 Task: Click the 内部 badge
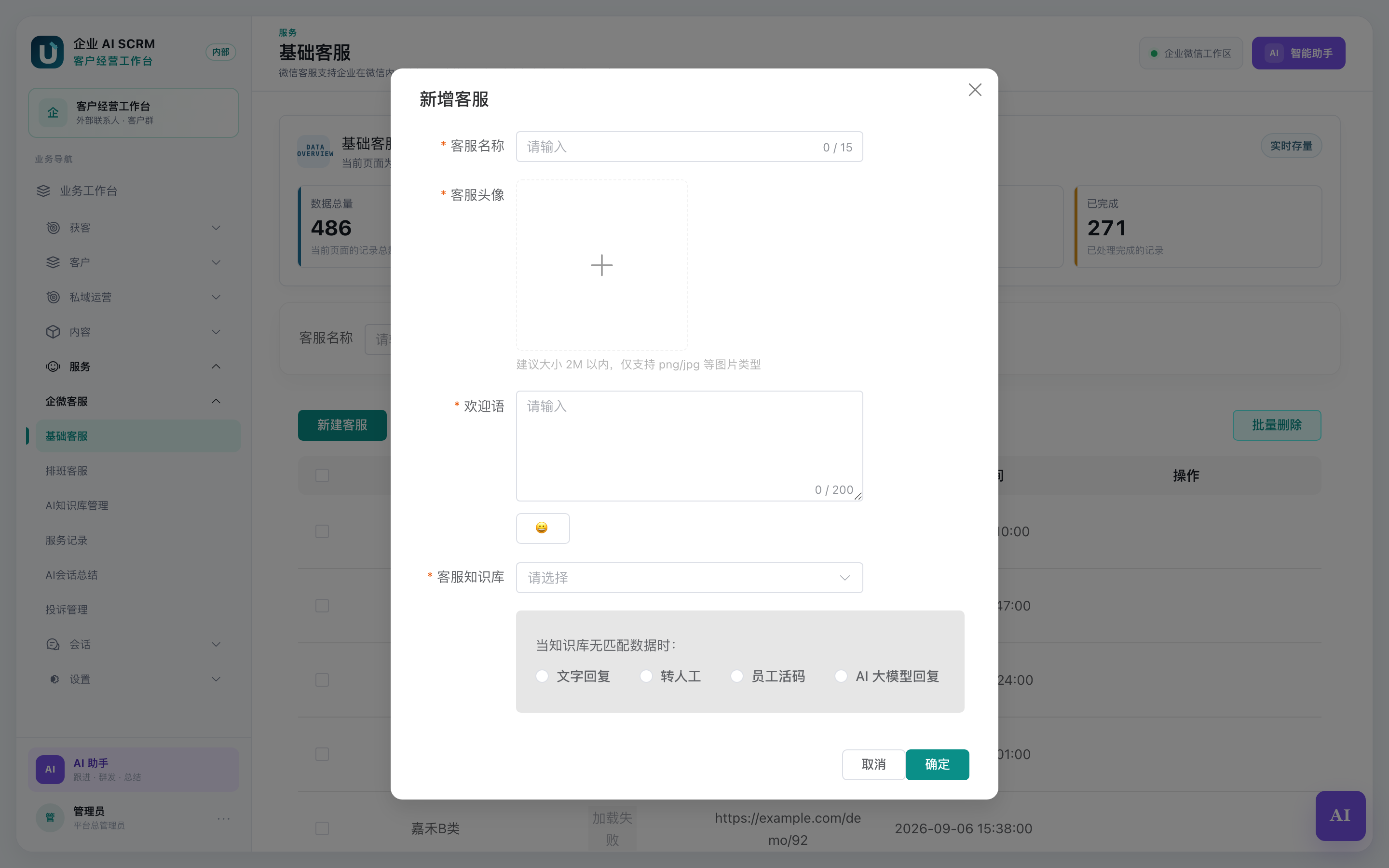click(220, 52)
